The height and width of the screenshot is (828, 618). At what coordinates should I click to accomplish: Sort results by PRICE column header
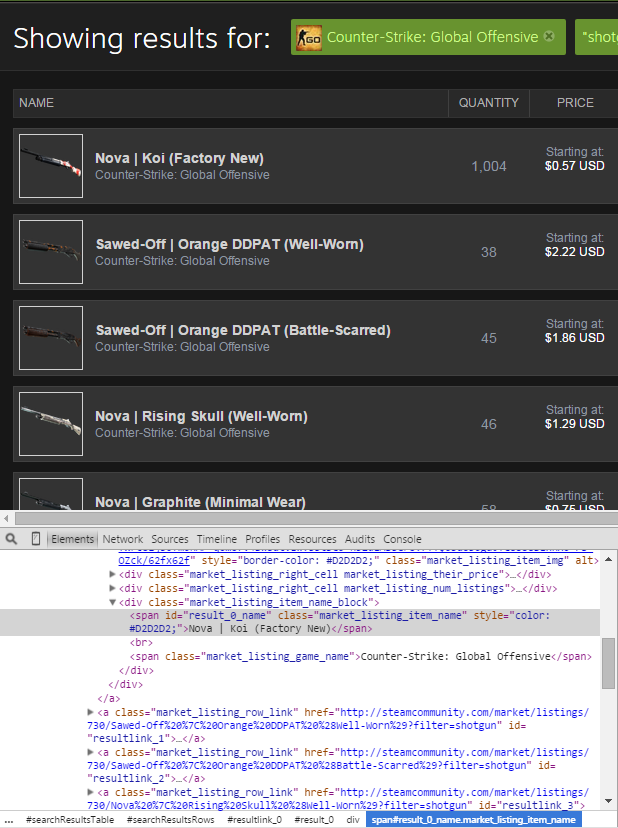[x=575, y=103]
